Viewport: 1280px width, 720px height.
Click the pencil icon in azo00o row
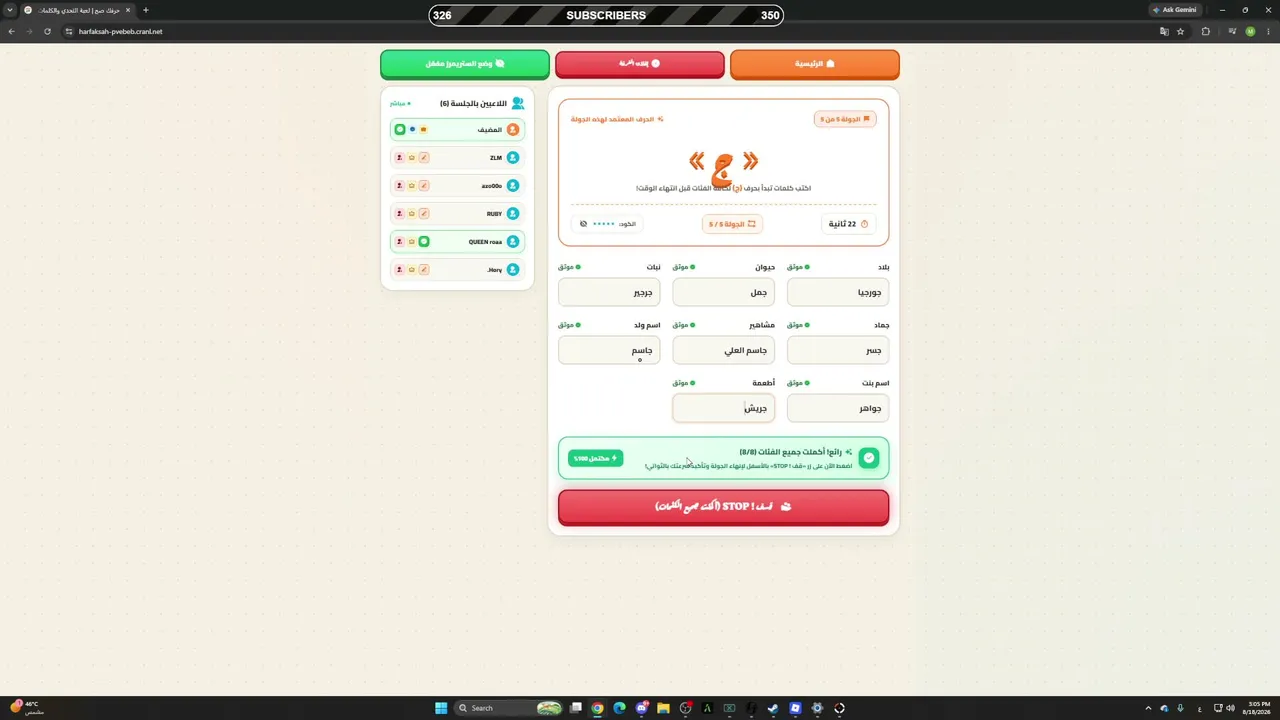[x=424, y=186]
